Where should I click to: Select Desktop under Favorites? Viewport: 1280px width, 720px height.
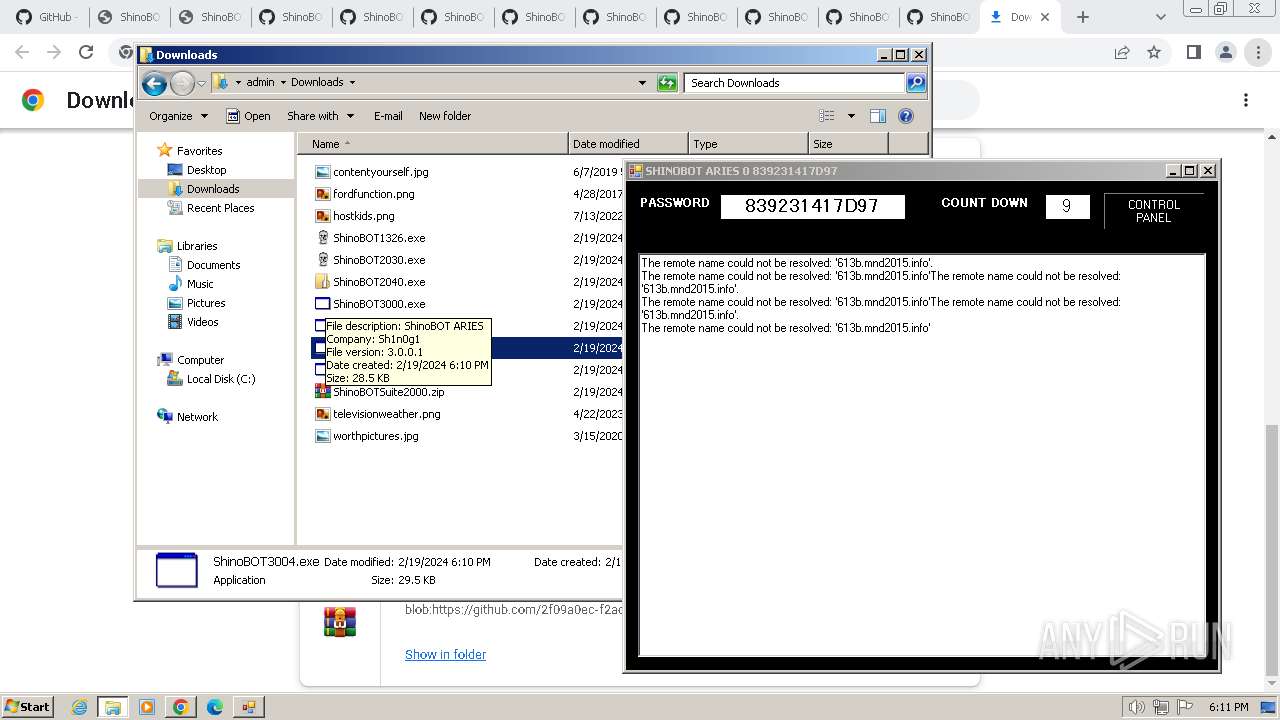pos(206,170)
